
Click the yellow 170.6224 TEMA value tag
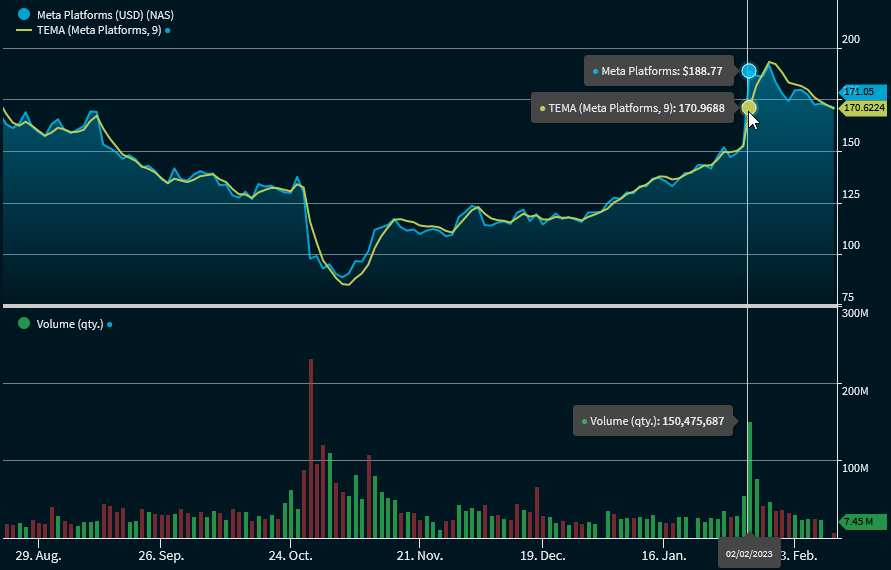[862, 107]
